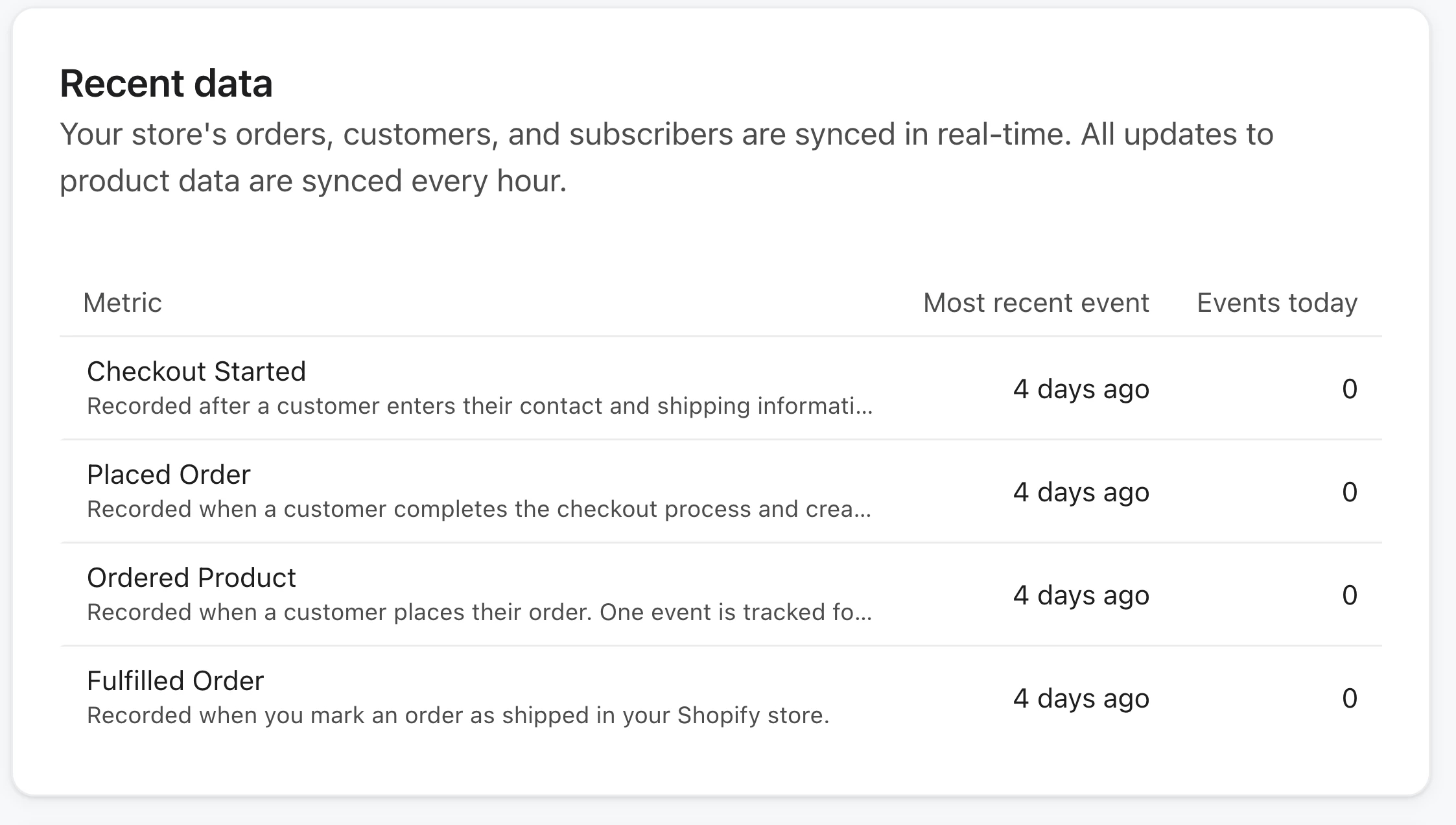Select the Placed Order description text

479,509
